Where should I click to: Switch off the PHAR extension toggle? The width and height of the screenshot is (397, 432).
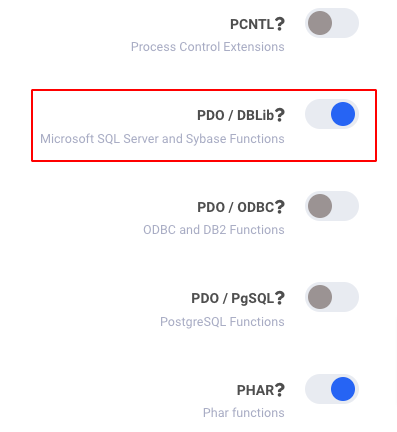point(332,389)
